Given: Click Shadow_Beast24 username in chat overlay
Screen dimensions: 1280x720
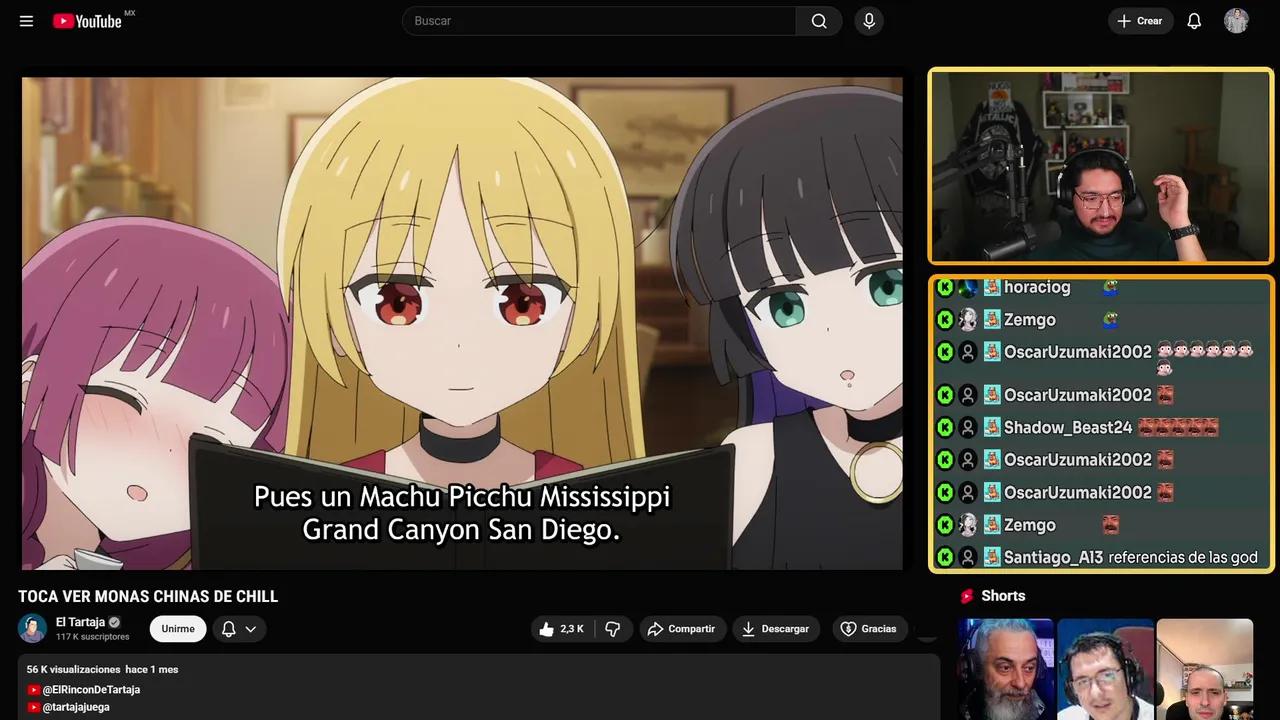Looking at the screenshot, I should pos(1068,428).
